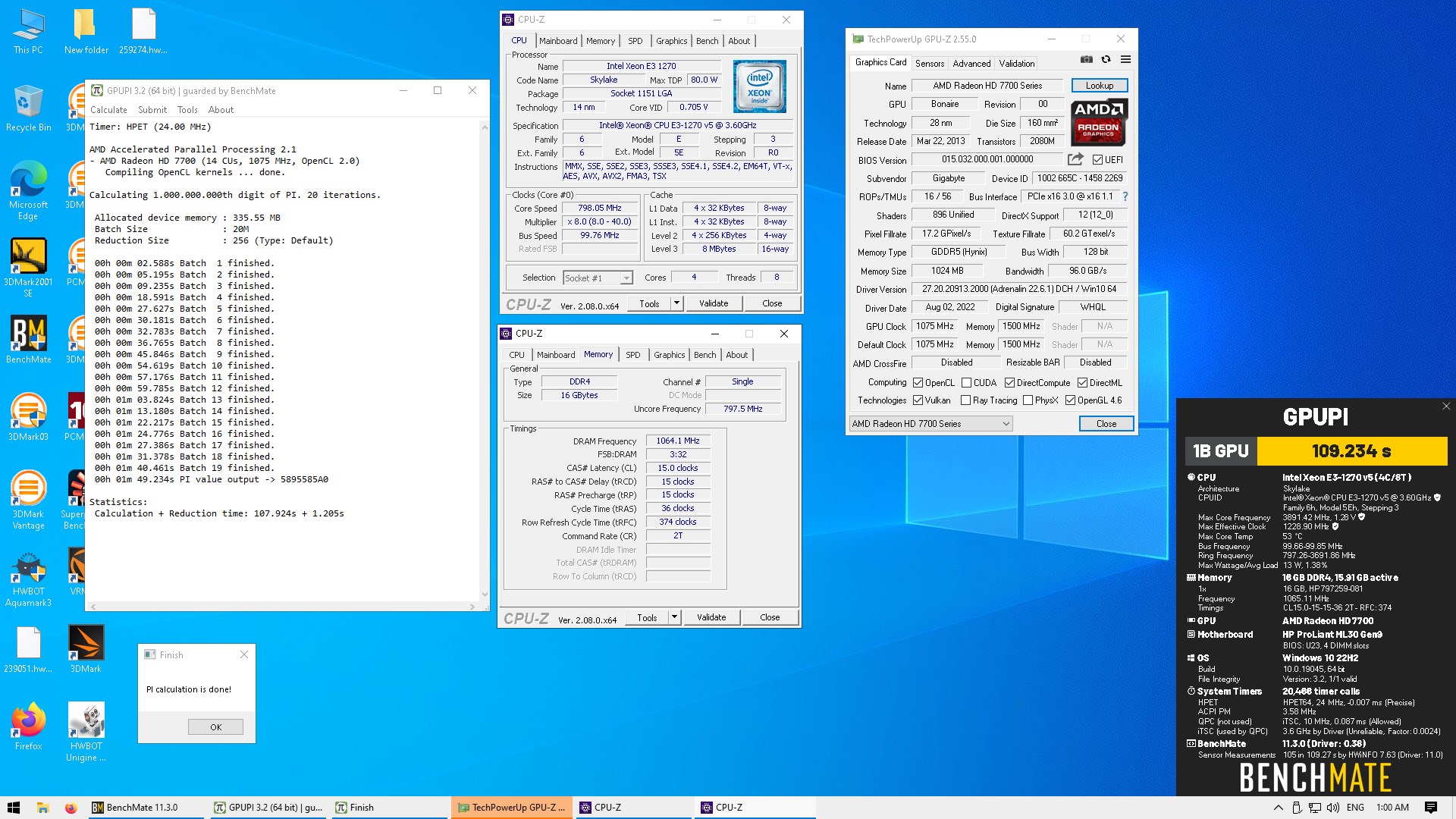Toggle the OpenCL checkbox
The height and width of the screenshot is (819, 1456).
(918, 383)
